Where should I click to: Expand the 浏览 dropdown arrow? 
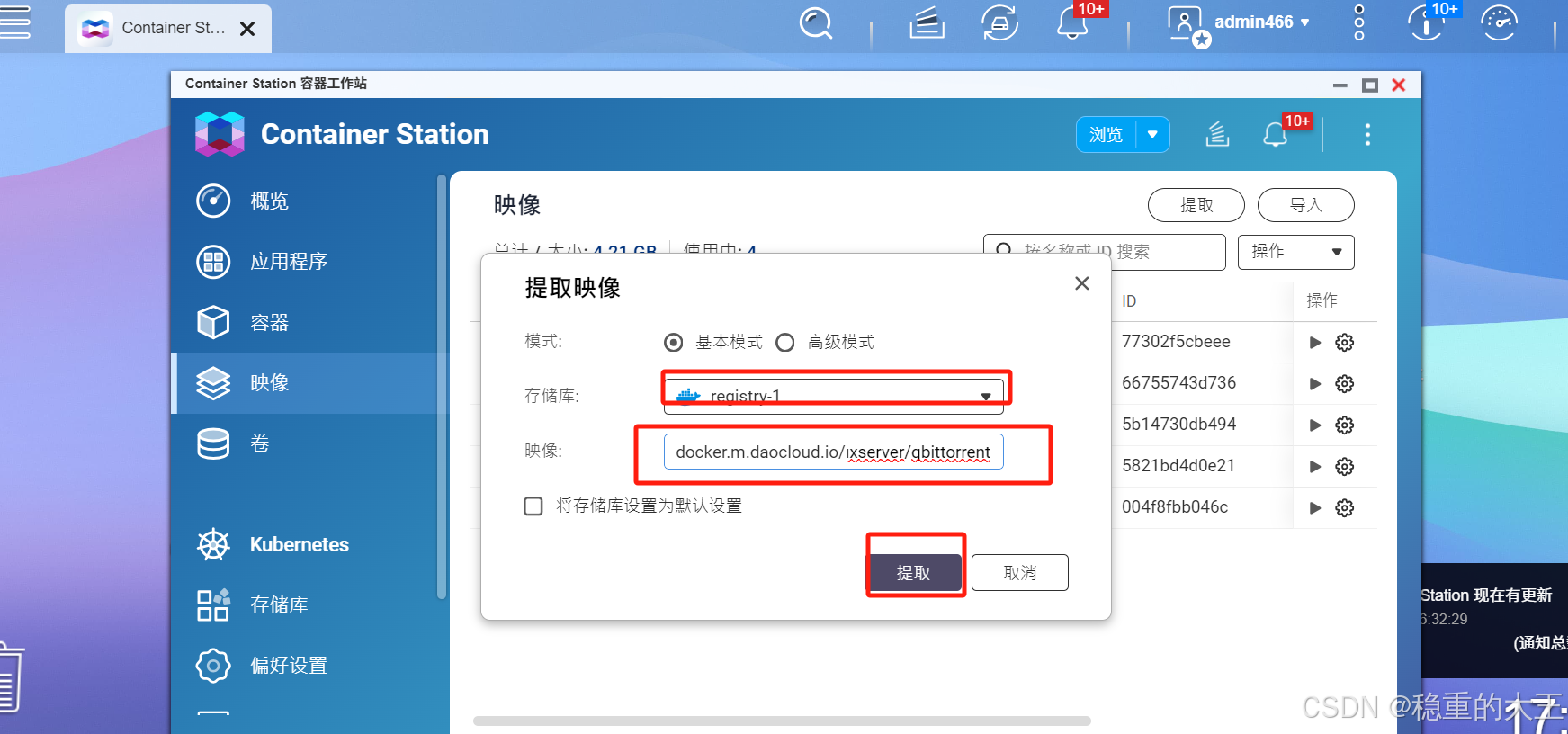(1152, 135)
